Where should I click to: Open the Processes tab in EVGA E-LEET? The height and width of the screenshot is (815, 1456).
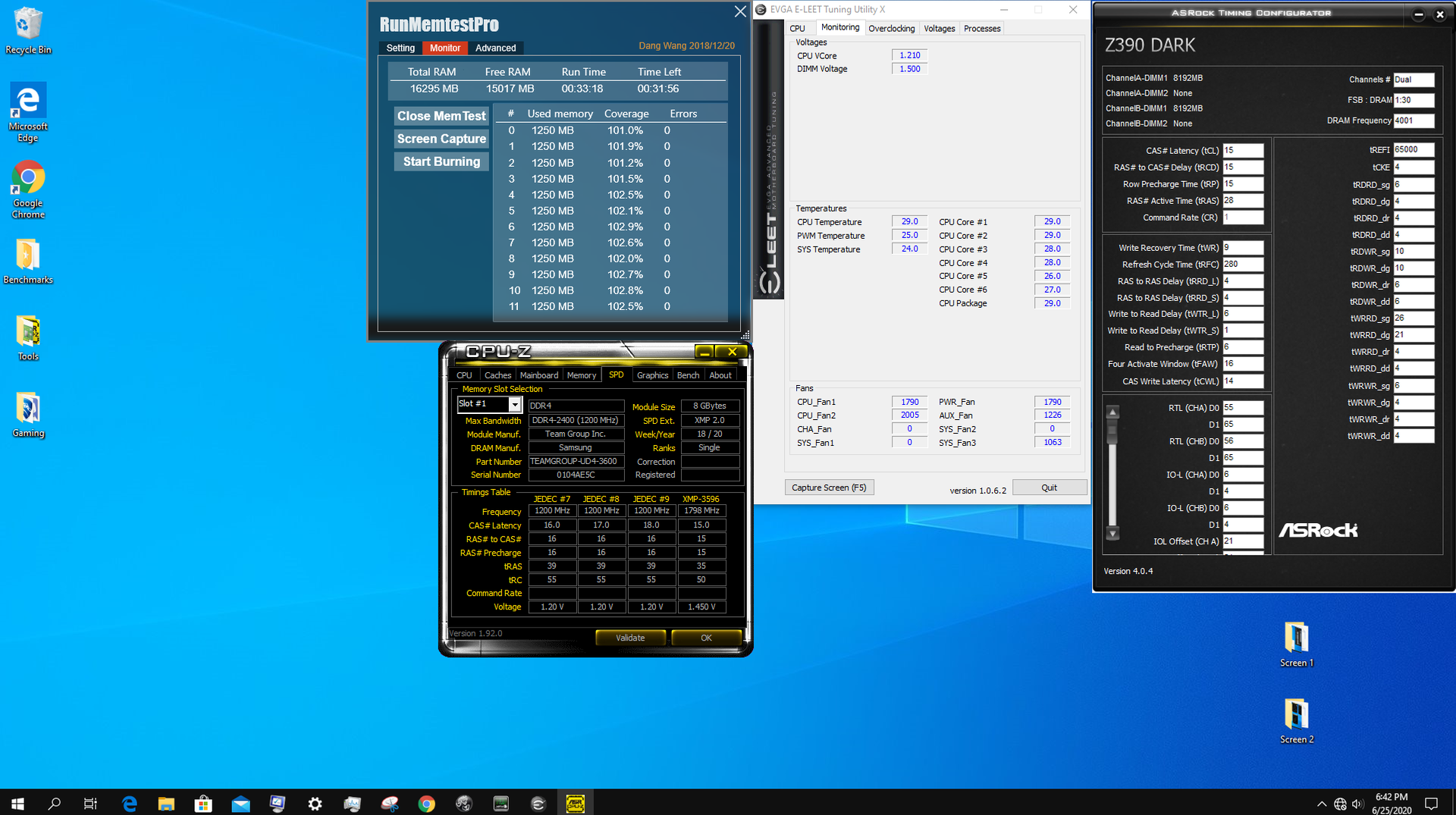tap(982, 29)
